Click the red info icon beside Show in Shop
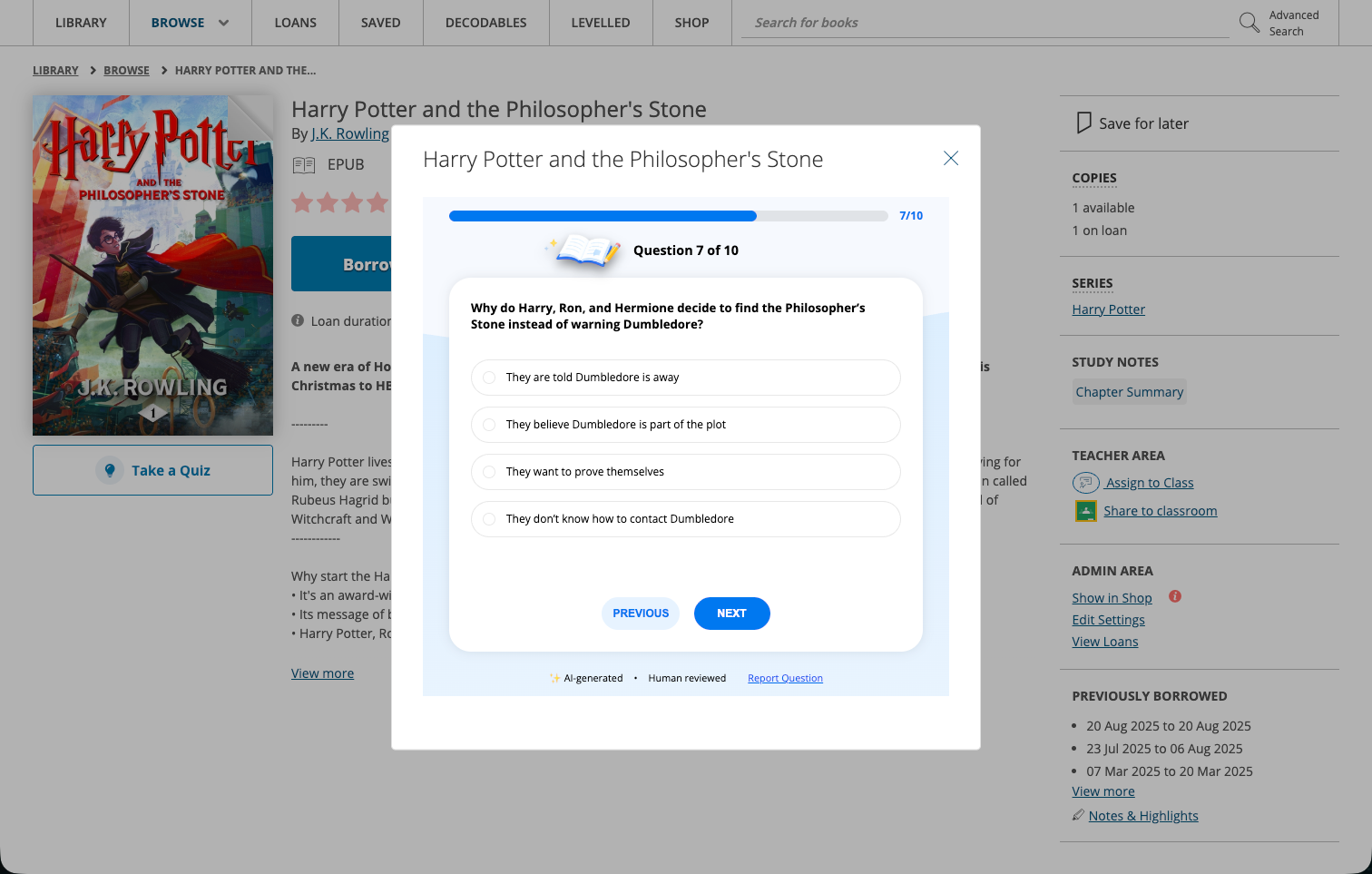The image size is (1372, 874). point(1175,596)
